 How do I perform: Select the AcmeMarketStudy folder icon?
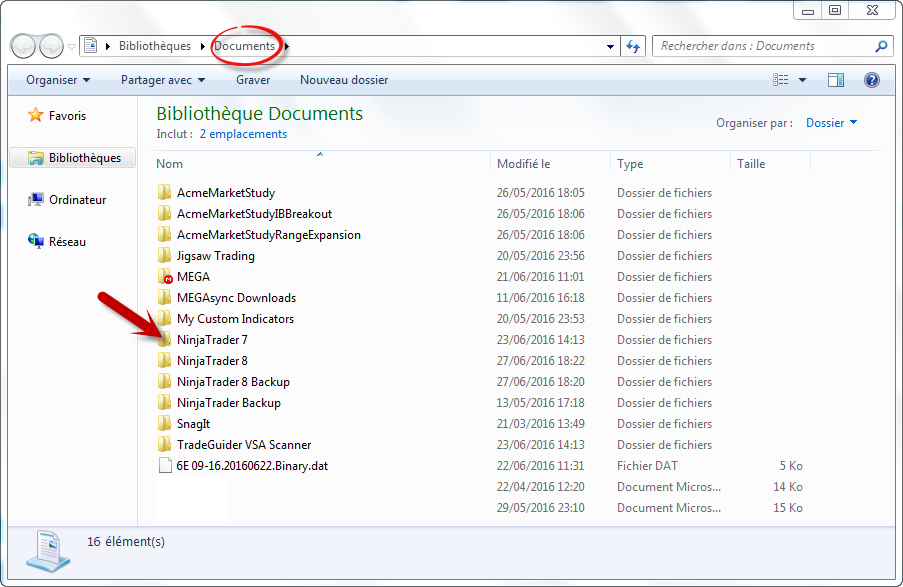[165, 192]
